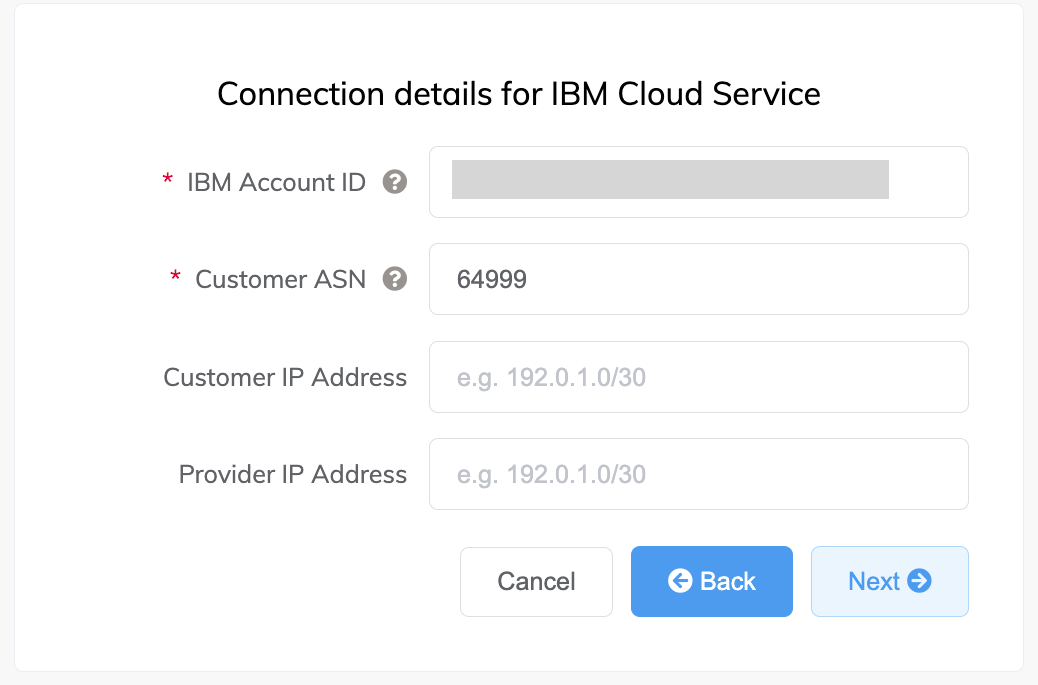
Task: Click the Next button
Action: 889,581
